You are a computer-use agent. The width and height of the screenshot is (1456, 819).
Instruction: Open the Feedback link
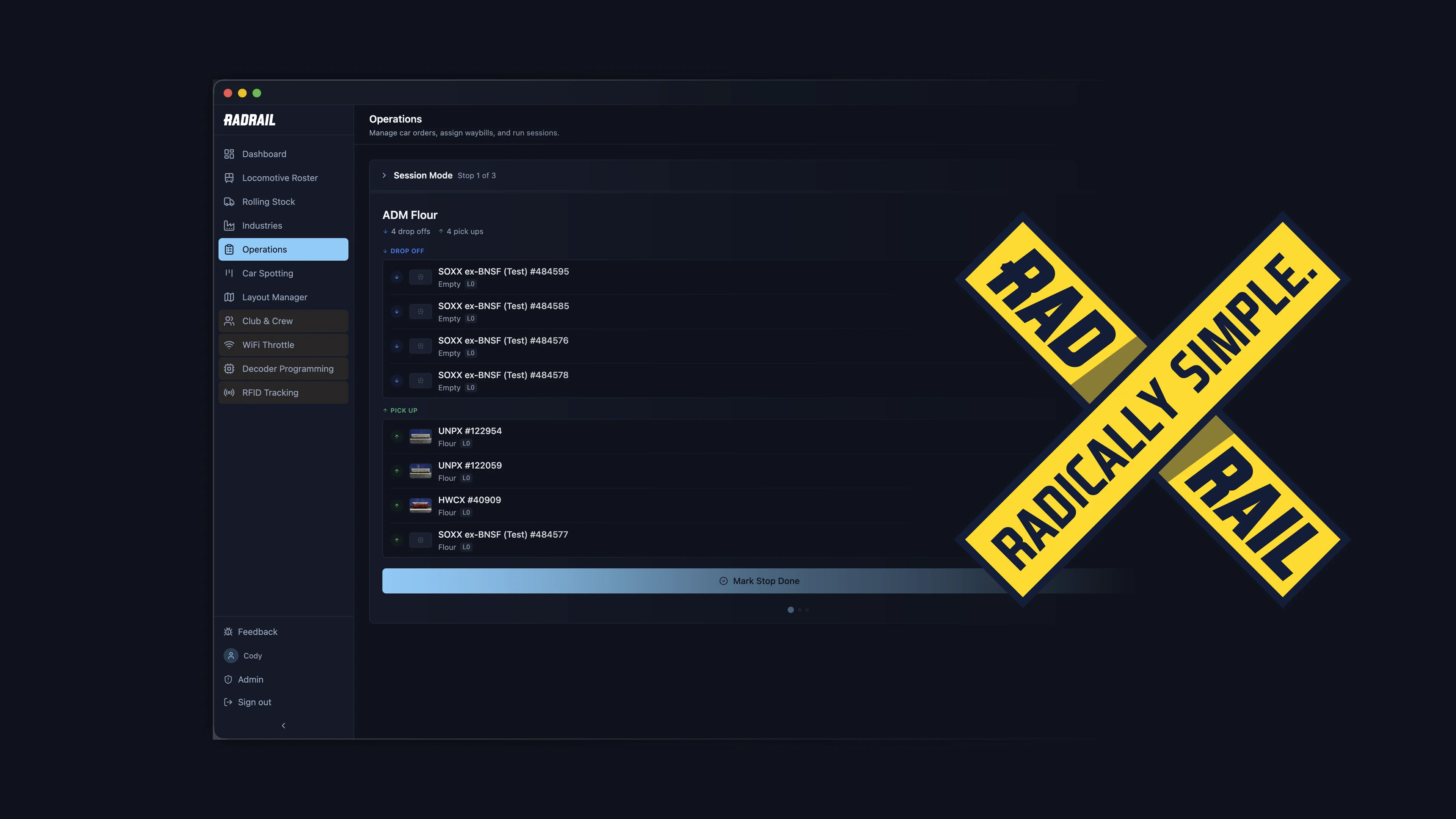pos(251,632)
